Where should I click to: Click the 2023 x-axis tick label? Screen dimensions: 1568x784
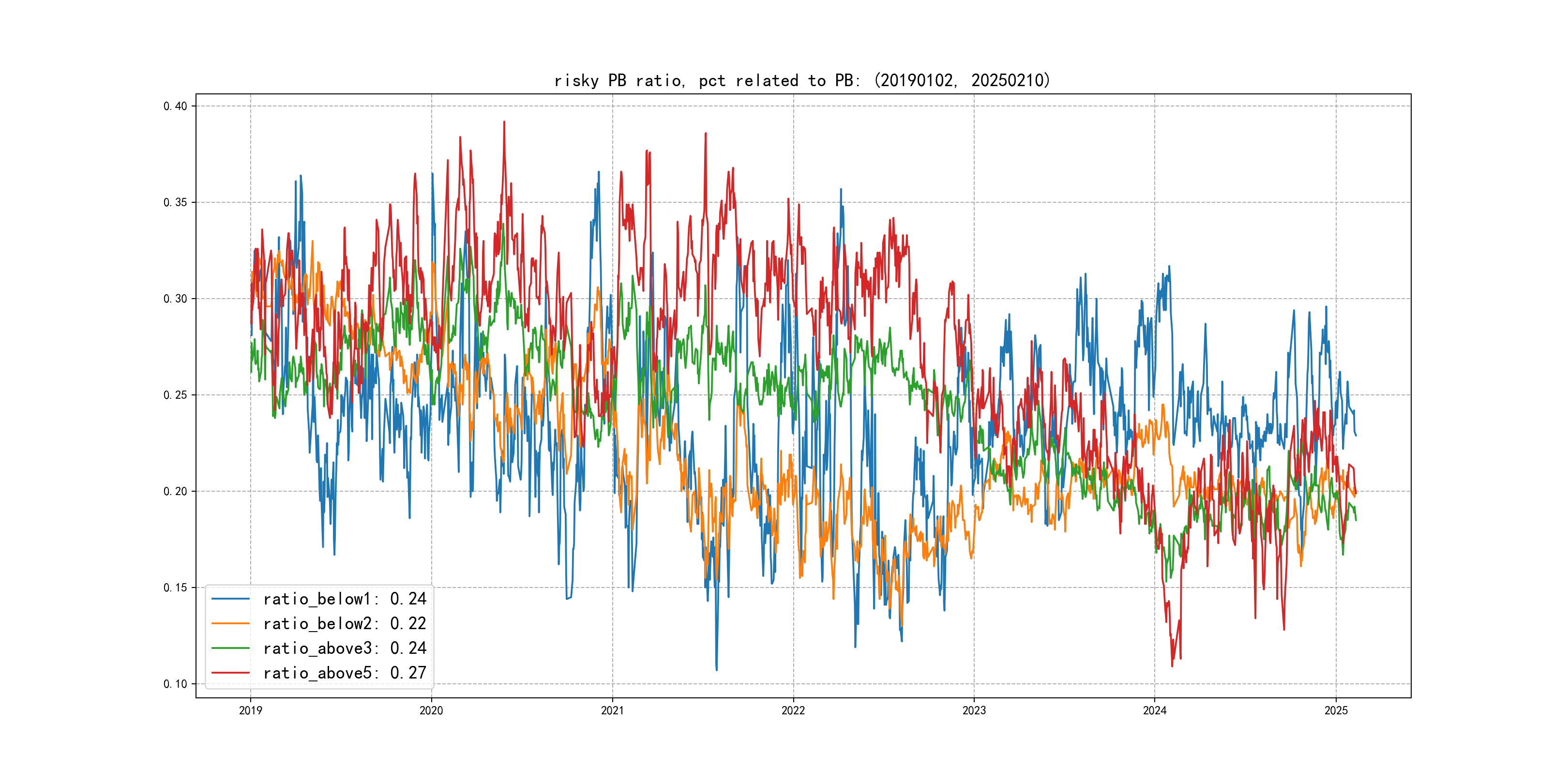pos(974,710)
